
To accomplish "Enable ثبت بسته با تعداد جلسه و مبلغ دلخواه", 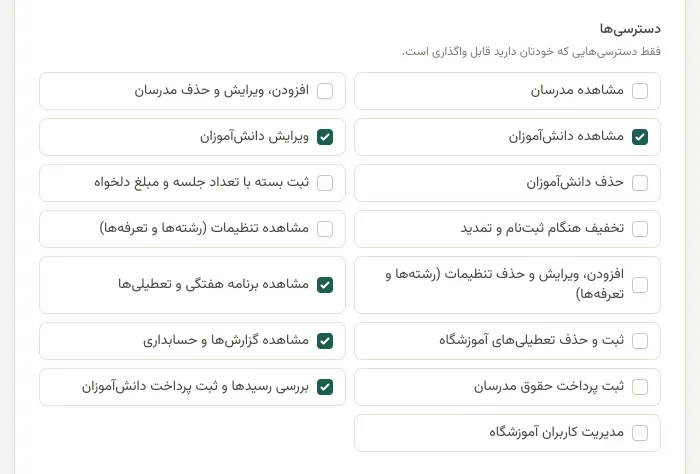I will coord(325,183).
